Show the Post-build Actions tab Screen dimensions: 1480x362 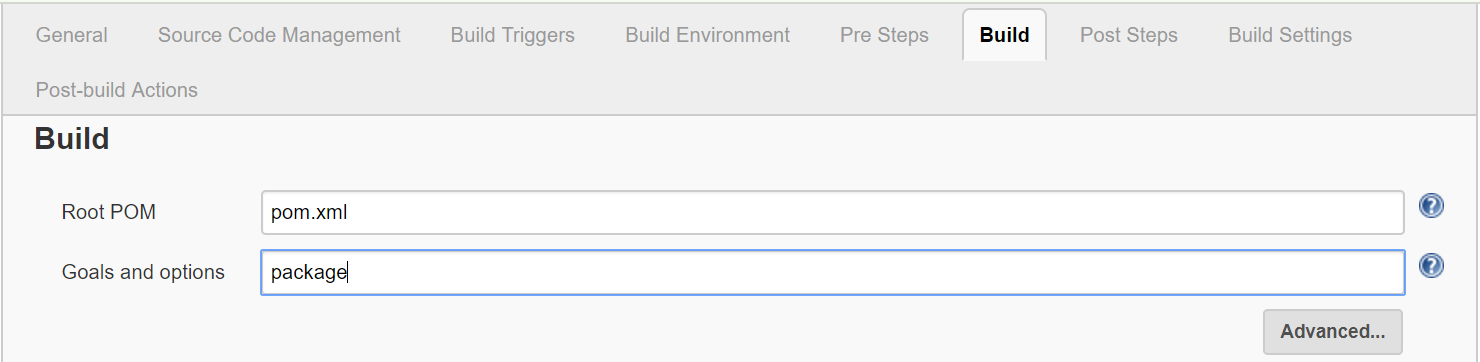[x=117, y=90]
